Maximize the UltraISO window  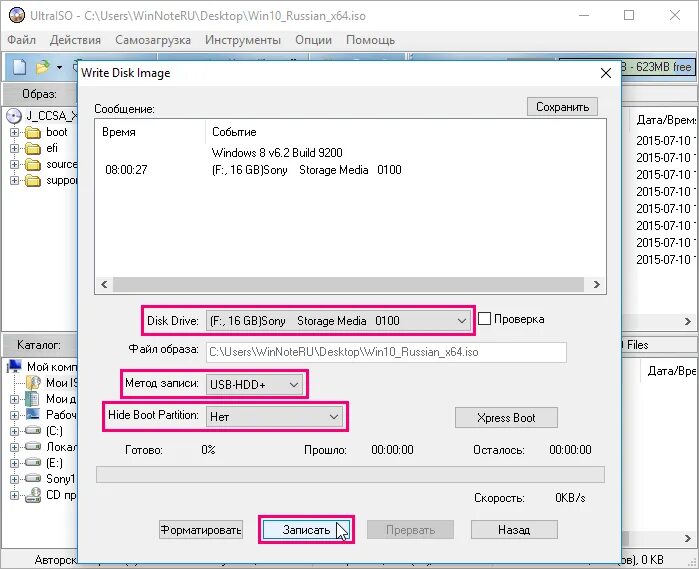point(629,15)
